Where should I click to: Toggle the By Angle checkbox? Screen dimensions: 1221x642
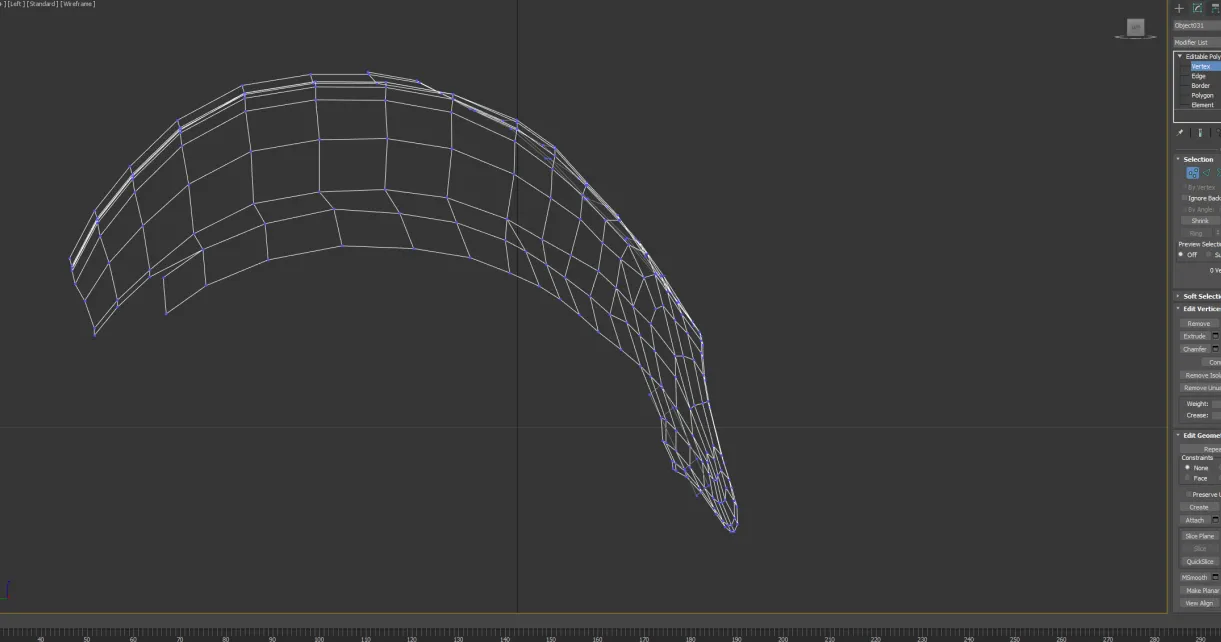1186,209
